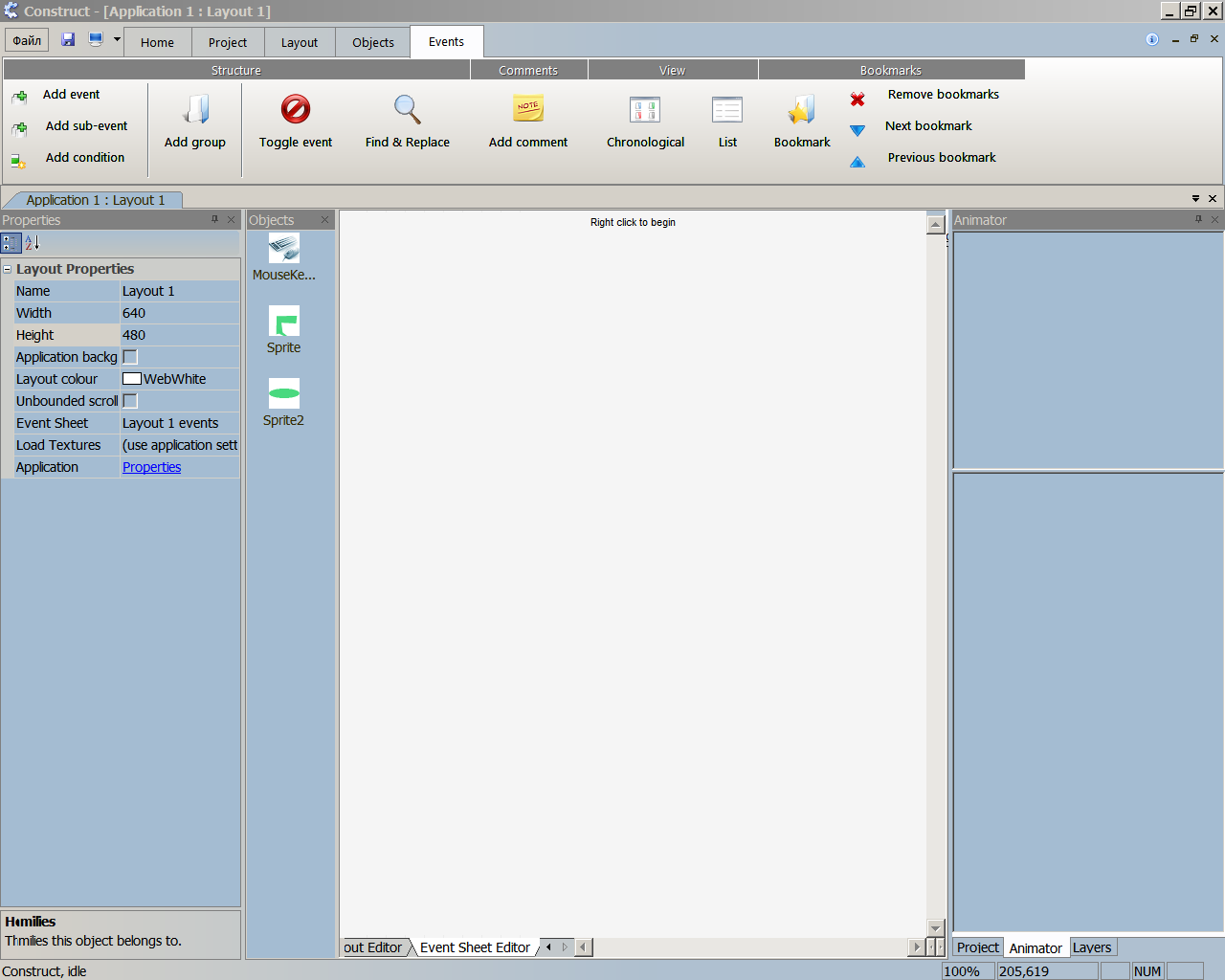
Task: Open the quick access toolbar dropdown arrow
Action: click(x=117, y=39)
